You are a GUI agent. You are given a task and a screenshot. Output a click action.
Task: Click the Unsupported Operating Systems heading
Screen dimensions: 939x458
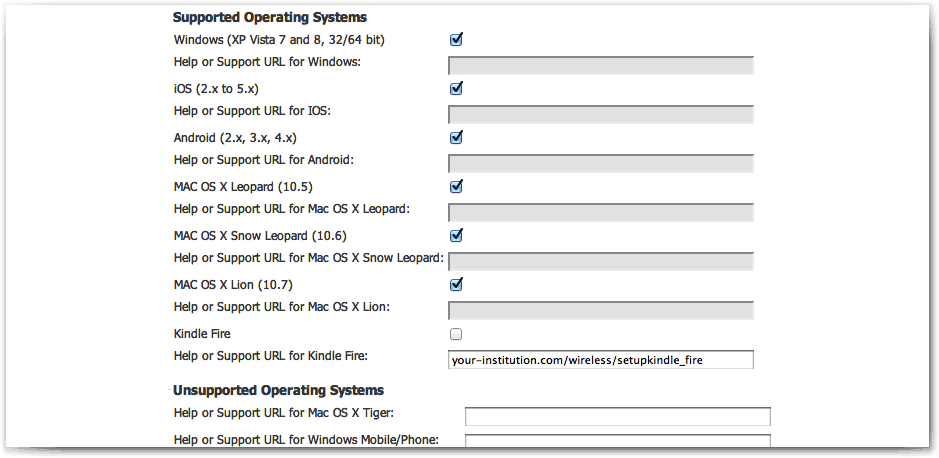click(278, 391)
